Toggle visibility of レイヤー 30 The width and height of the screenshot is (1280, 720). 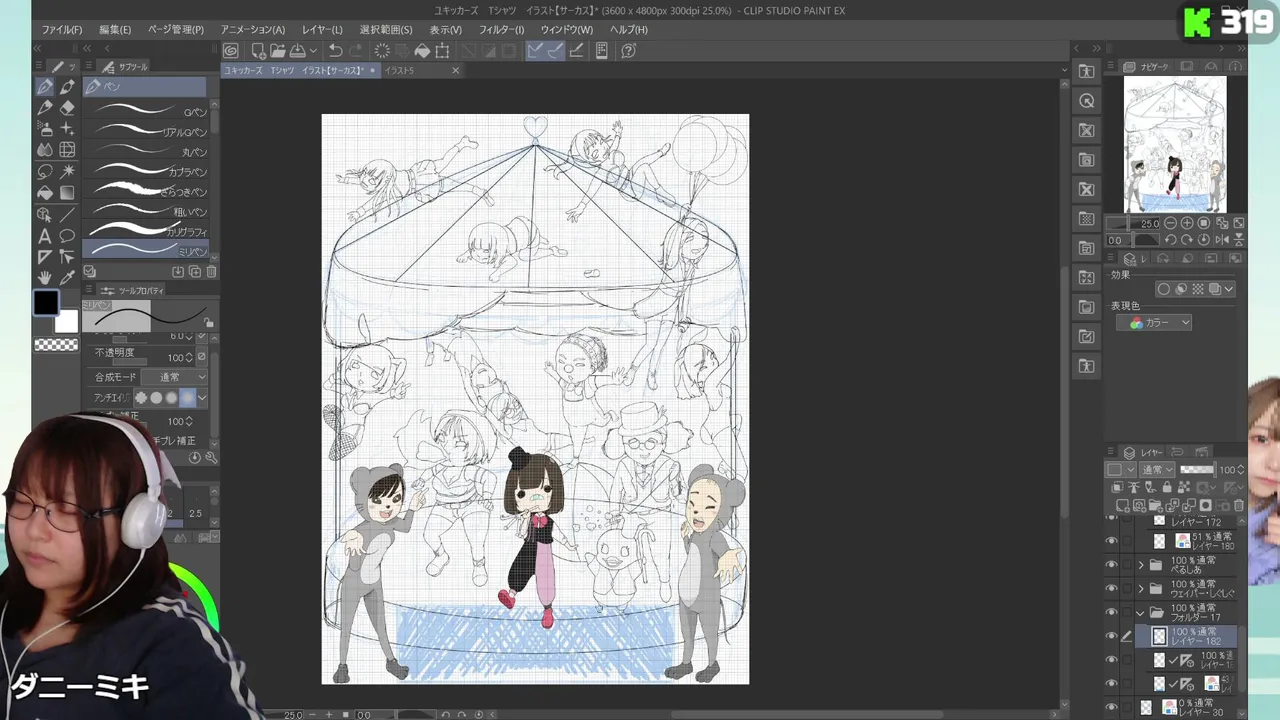click(x=1111, y=708)
